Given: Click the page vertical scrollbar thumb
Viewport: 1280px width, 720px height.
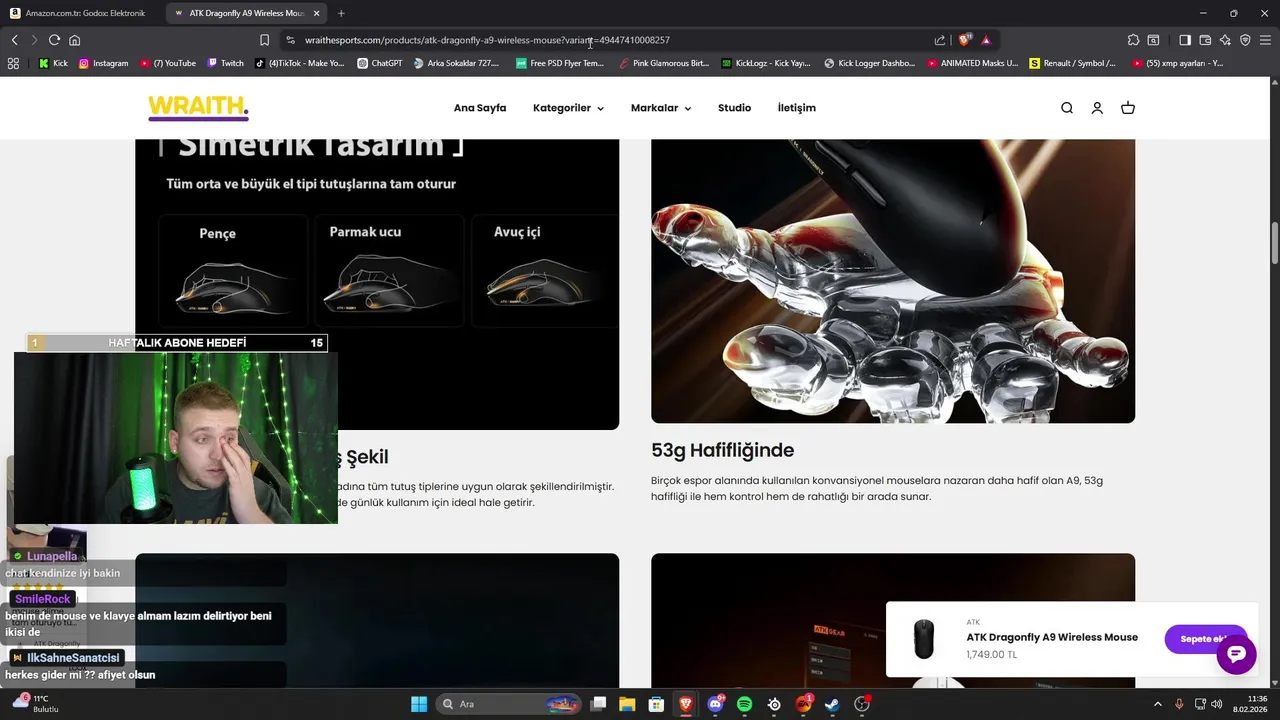Looking at the screenshot, I should pos(1275,245).
